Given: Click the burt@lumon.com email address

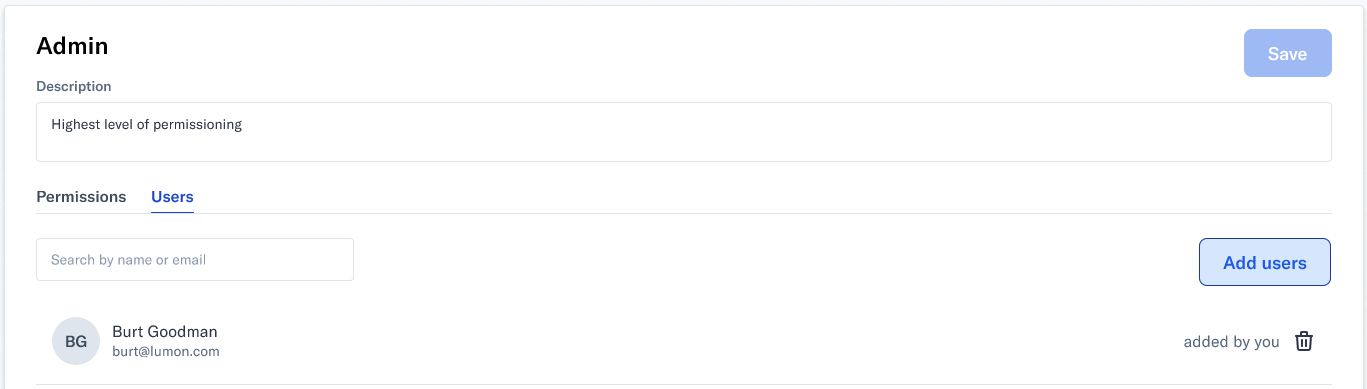Looking at the screenshot, I should coord(166,352).
